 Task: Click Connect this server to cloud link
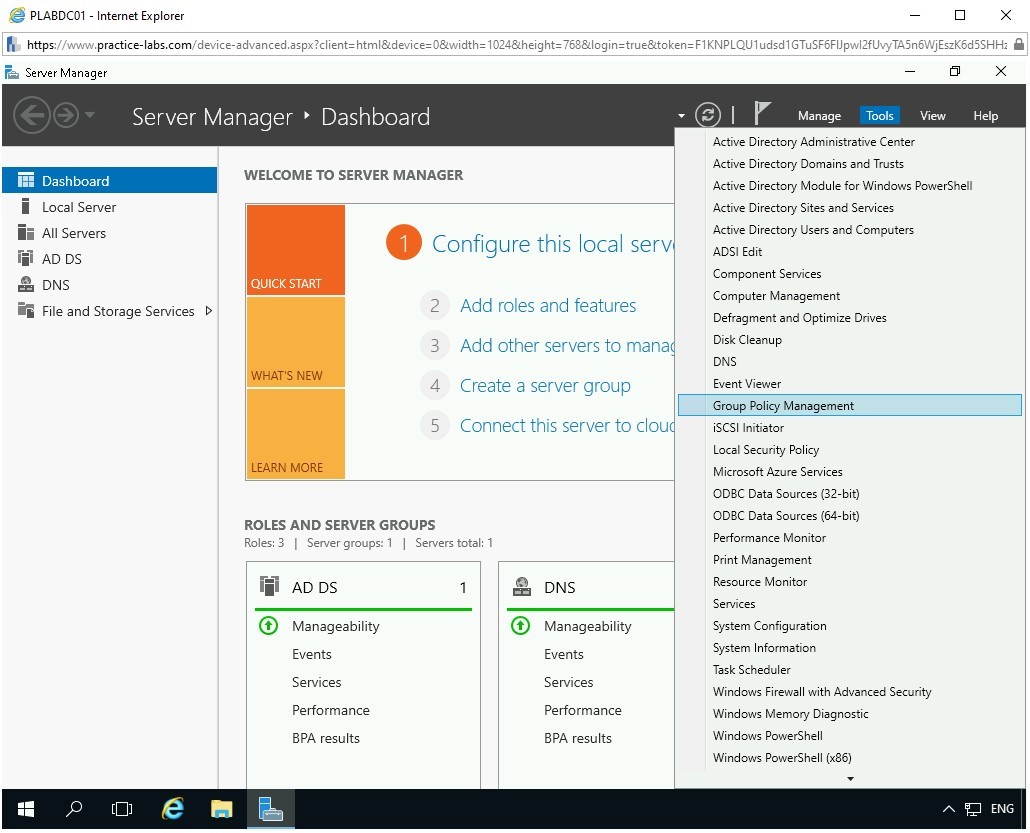(x=567, y=426)
